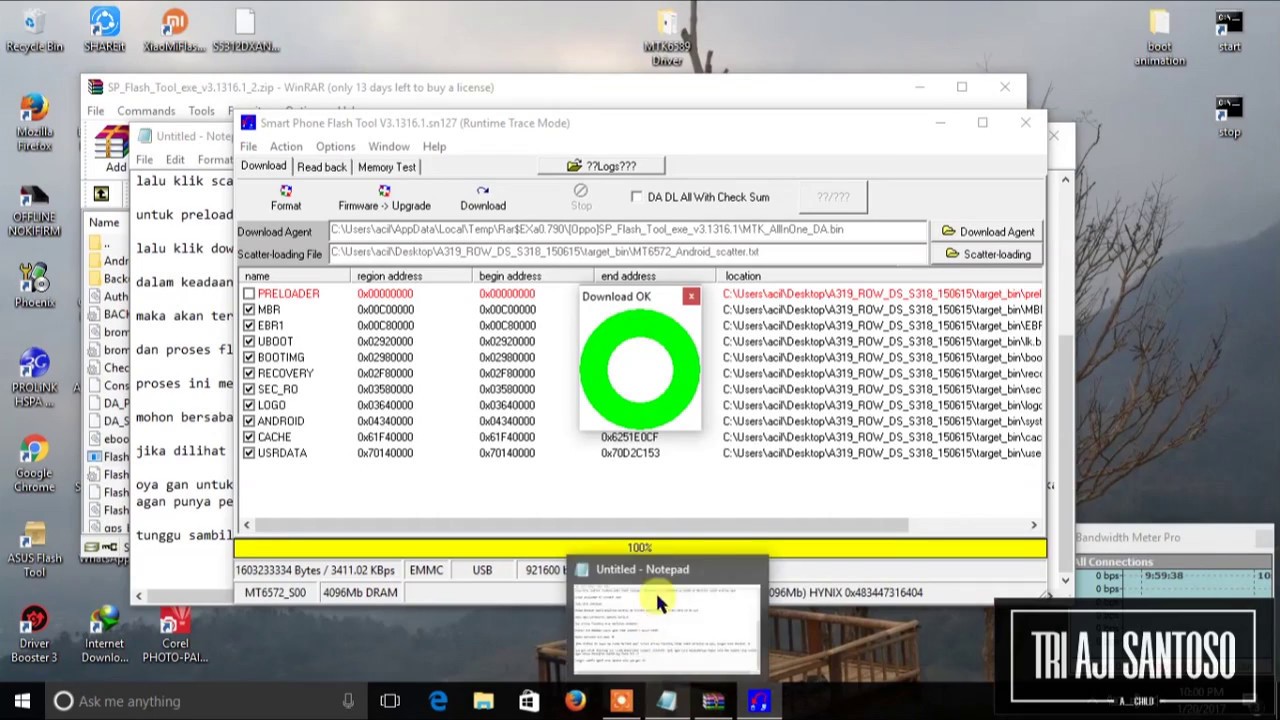The height and width of the screenshot is (720, 1280).
Task: Click the partition list horizontal scrollbar
Action: coord(581,525)
